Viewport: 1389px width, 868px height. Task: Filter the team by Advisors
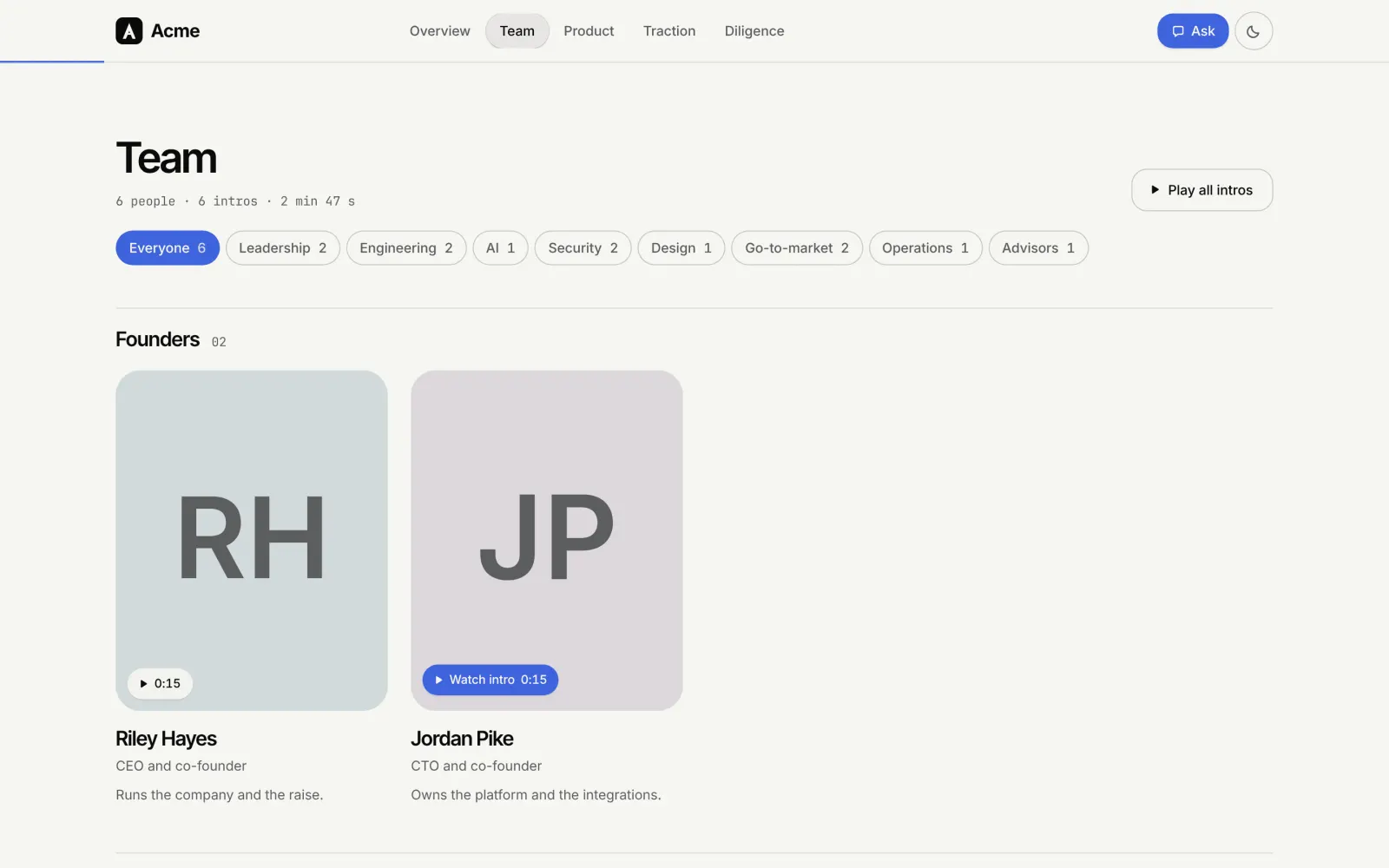coord(1038,248)
